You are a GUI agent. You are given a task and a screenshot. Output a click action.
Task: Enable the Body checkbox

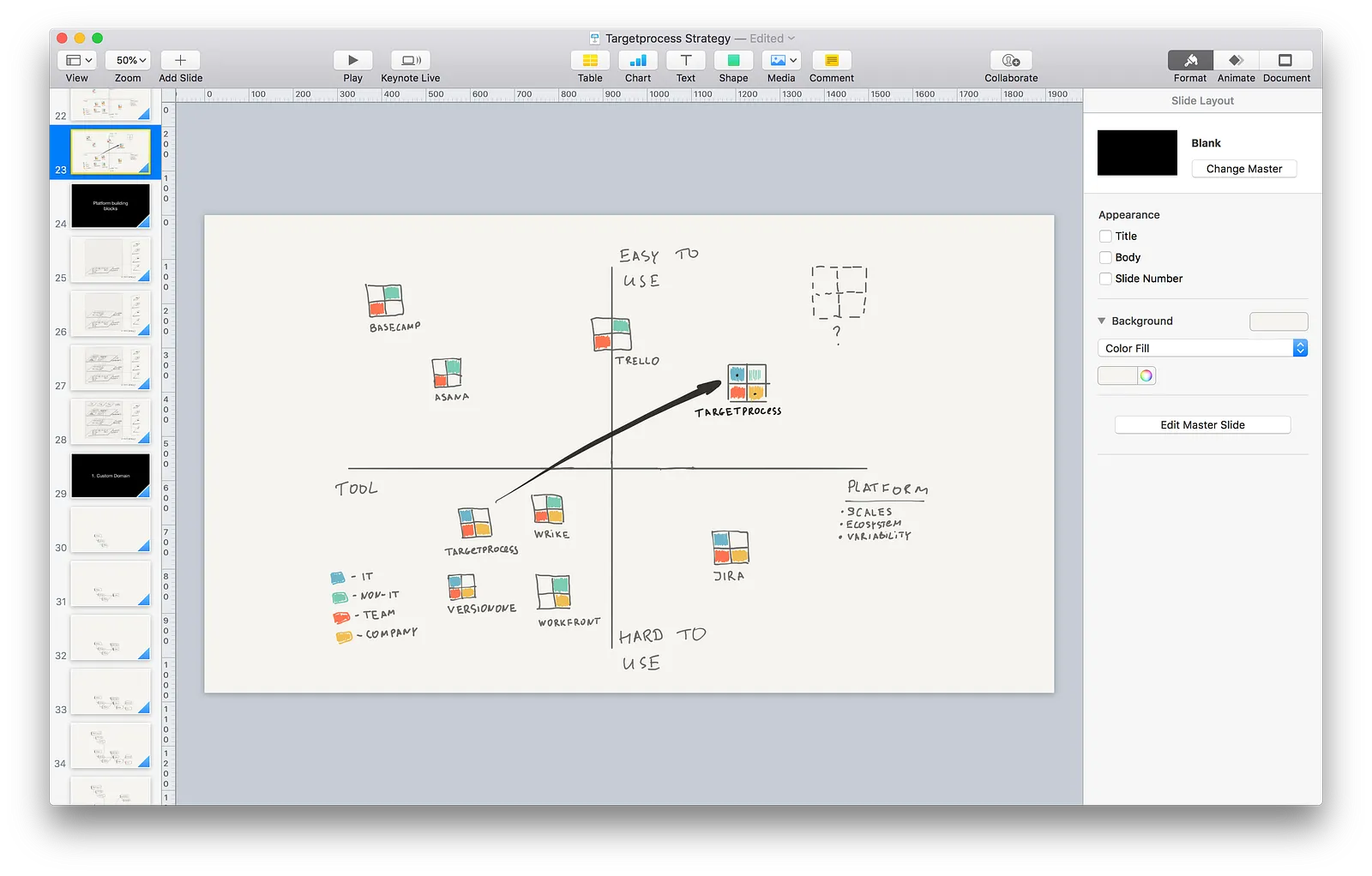[1105, 257]
